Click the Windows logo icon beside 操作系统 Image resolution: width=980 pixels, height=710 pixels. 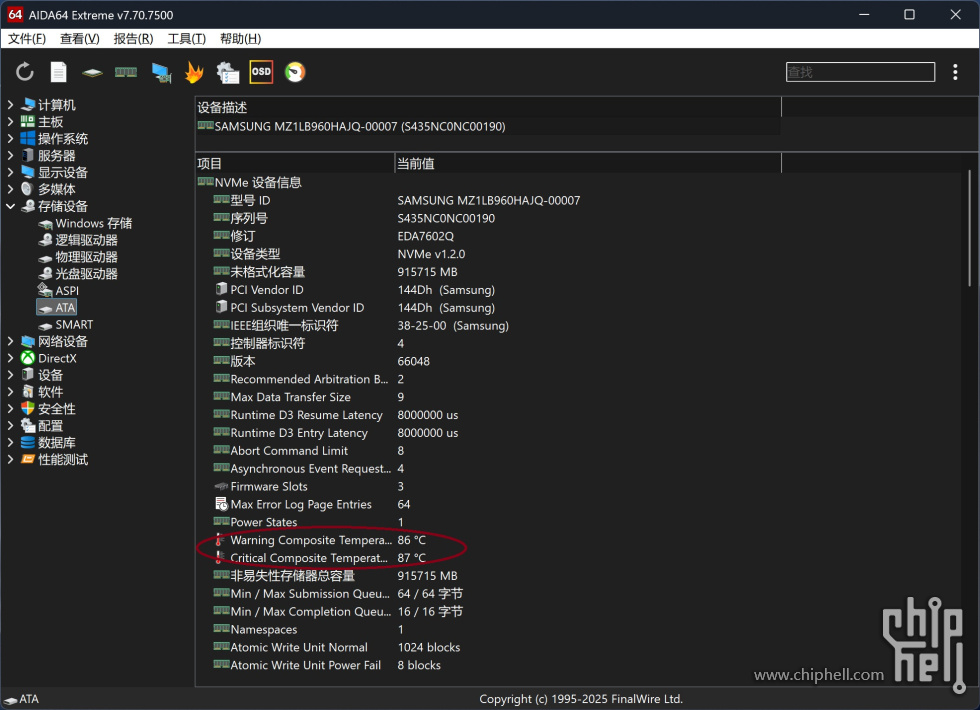click(28, 138)
